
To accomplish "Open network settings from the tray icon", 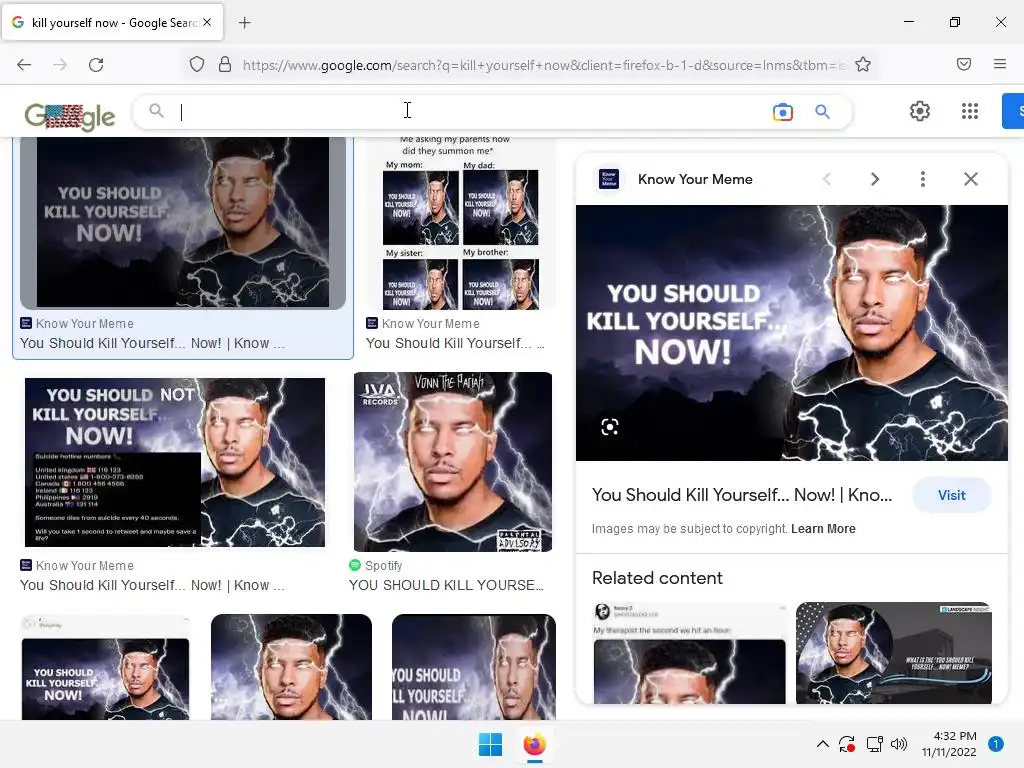I will 874,744.
